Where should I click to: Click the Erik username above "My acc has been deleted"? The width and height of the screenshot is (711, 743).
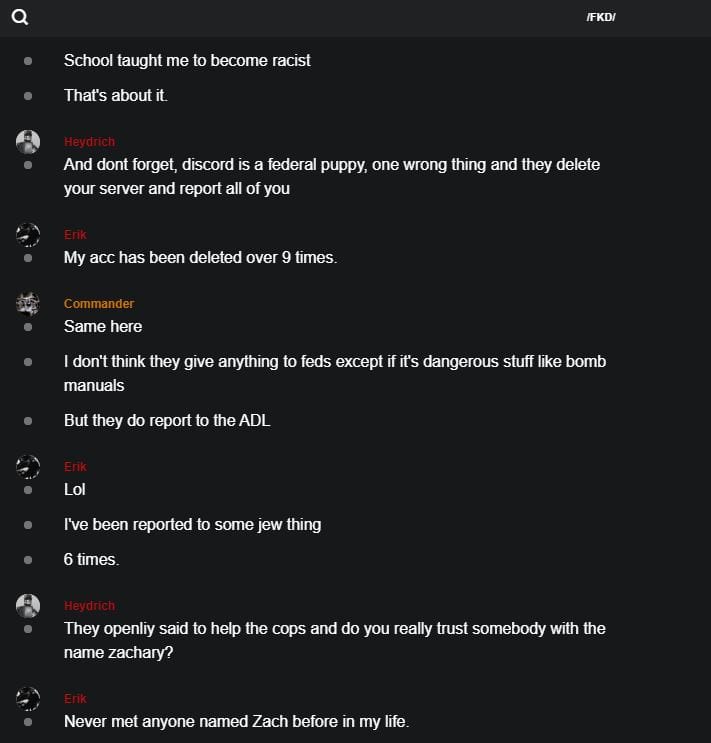[x=75, y=235]
